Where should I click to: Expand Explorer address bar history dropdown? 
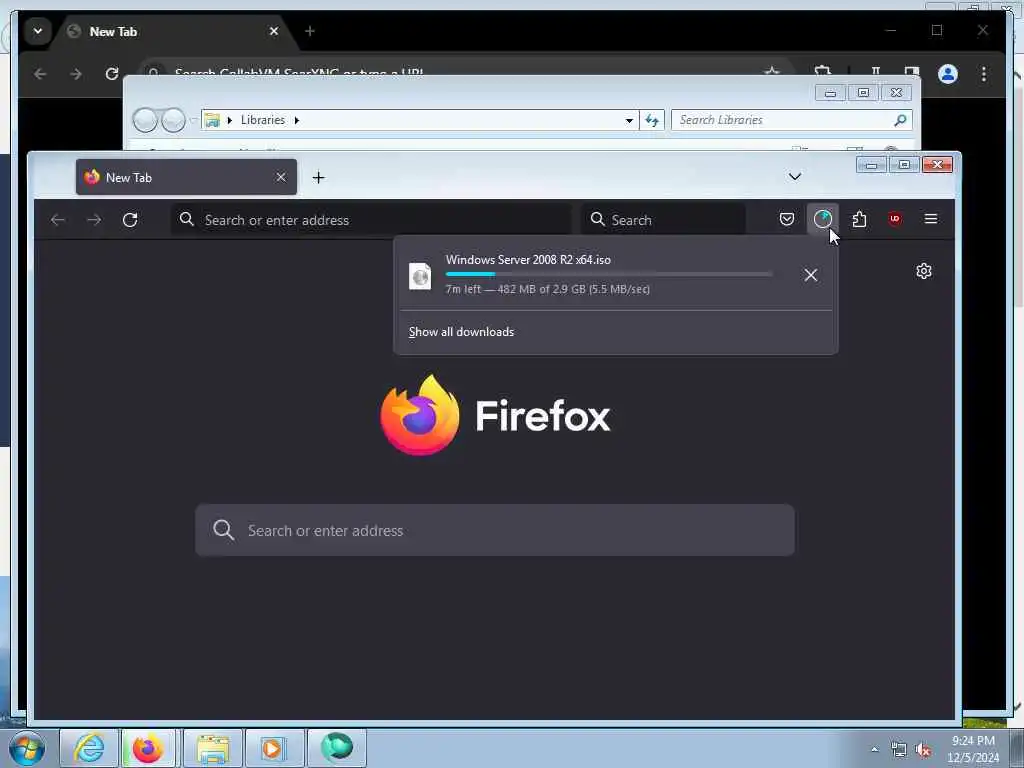pyautogui.click(x=629, y=120)
